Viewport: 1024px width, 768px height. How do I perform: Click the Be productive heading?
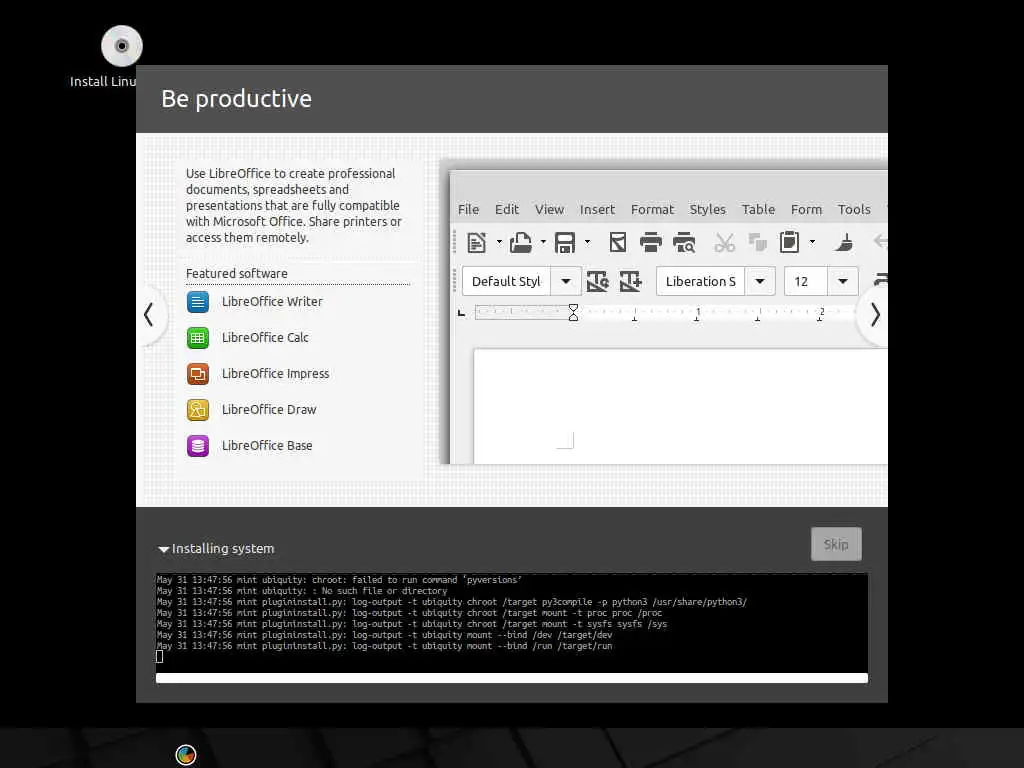tap(236, 99)
